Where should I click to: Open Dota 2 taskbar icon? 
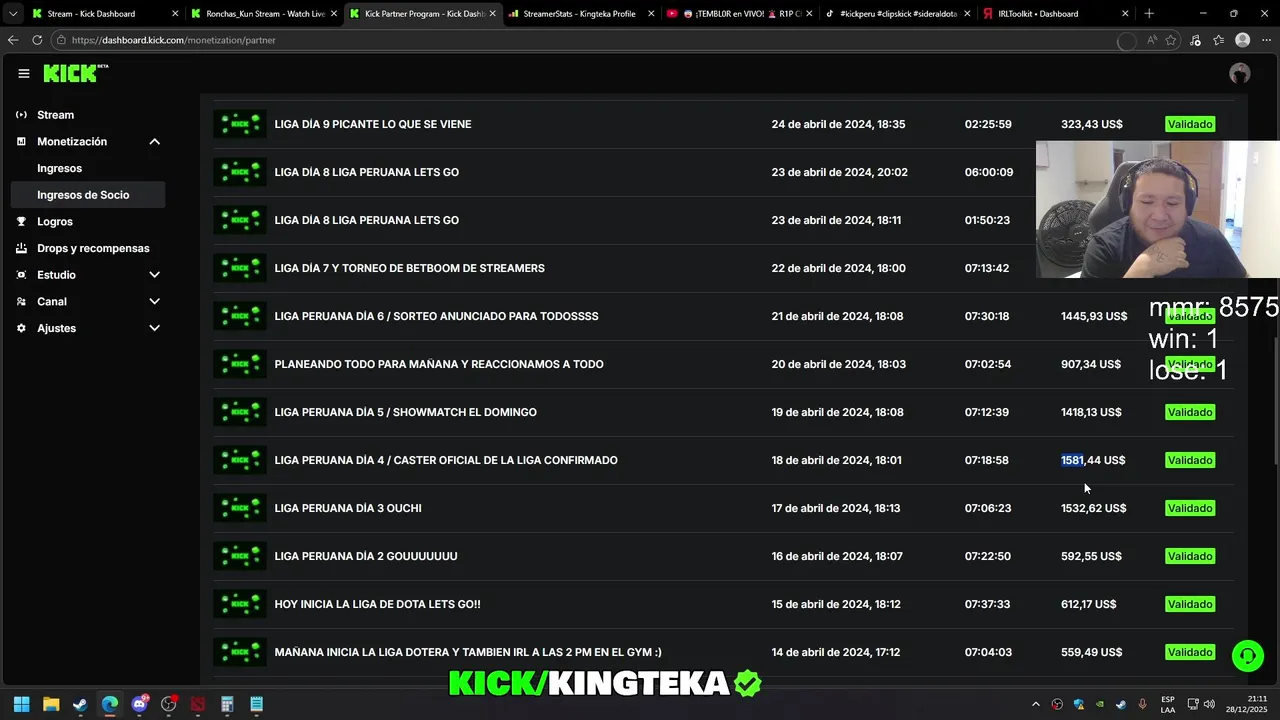(x=198, y=704)
